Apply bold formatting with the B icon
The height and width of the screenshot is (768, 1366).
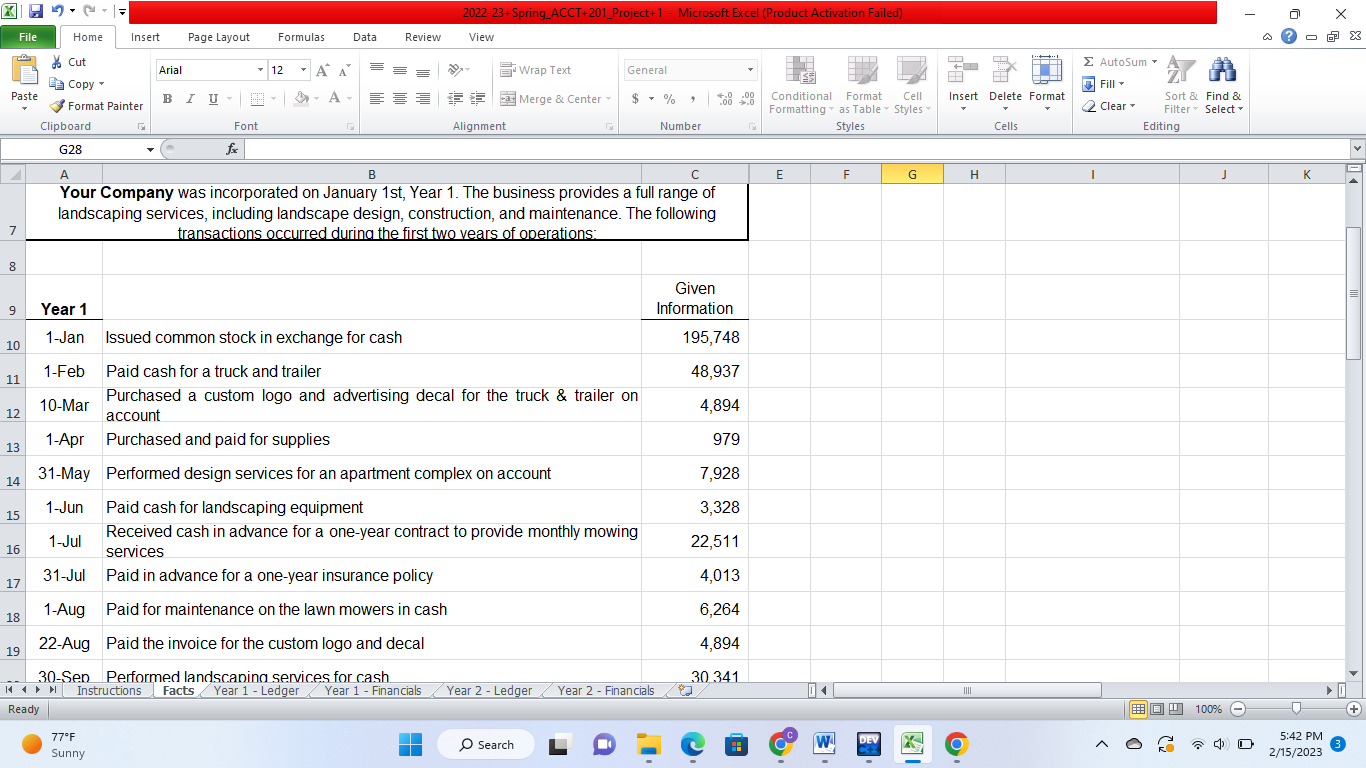coord(167,99)
